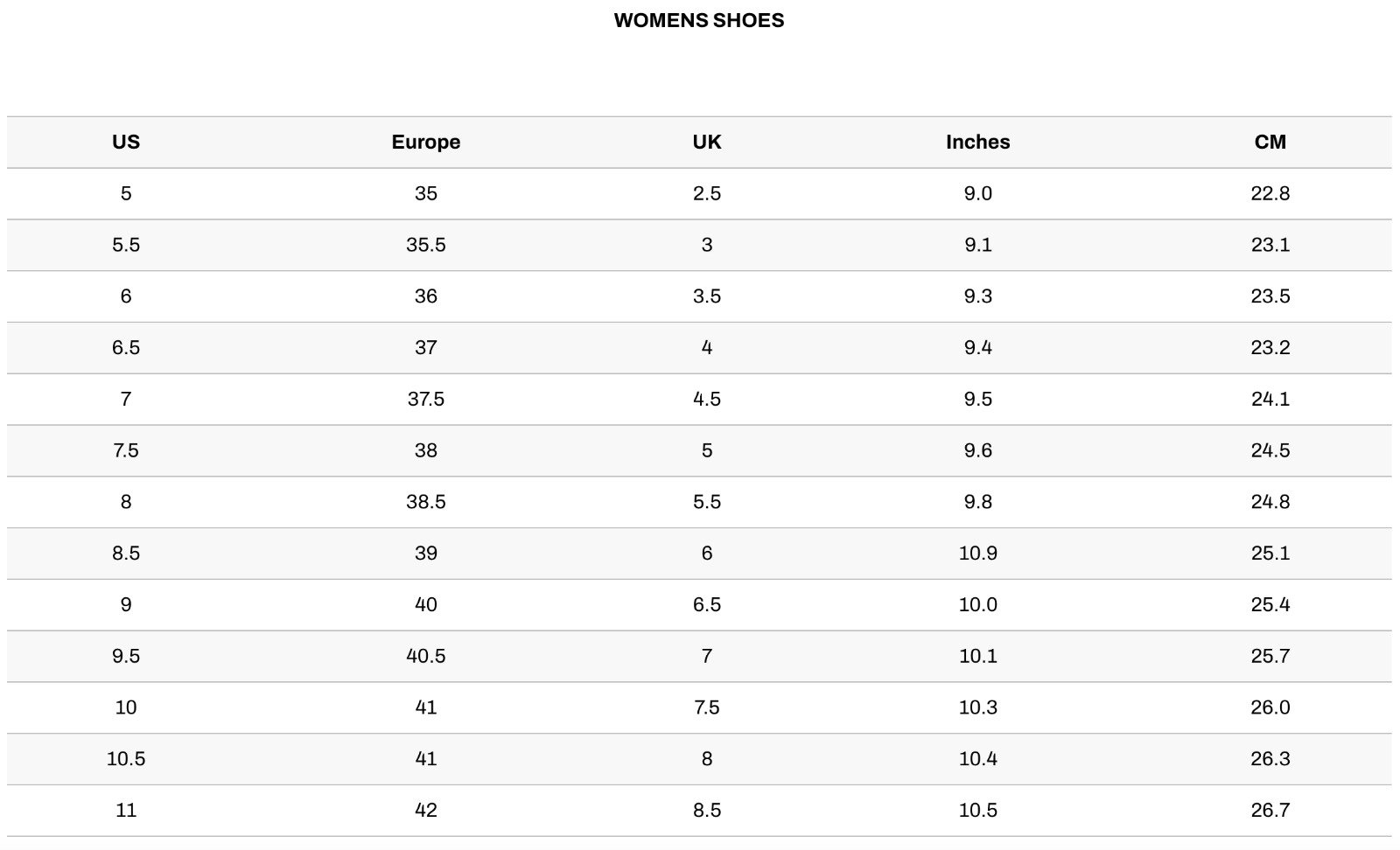Click the UK size 7 cell
Screen dimensions: 1400x850
click(706, 656)
